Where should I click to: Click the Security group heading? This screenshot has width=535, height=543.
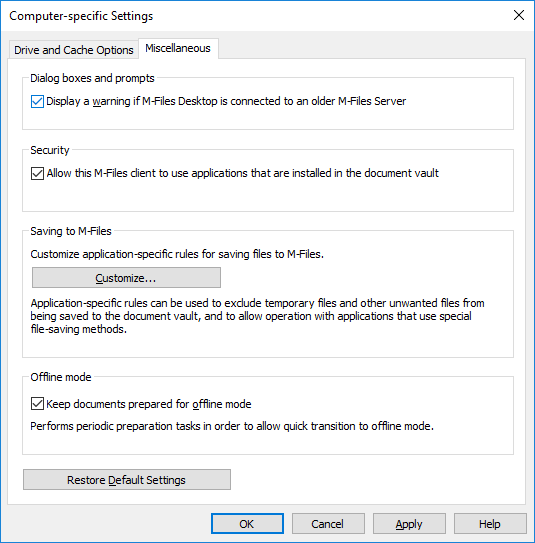[x=50, y=150]
